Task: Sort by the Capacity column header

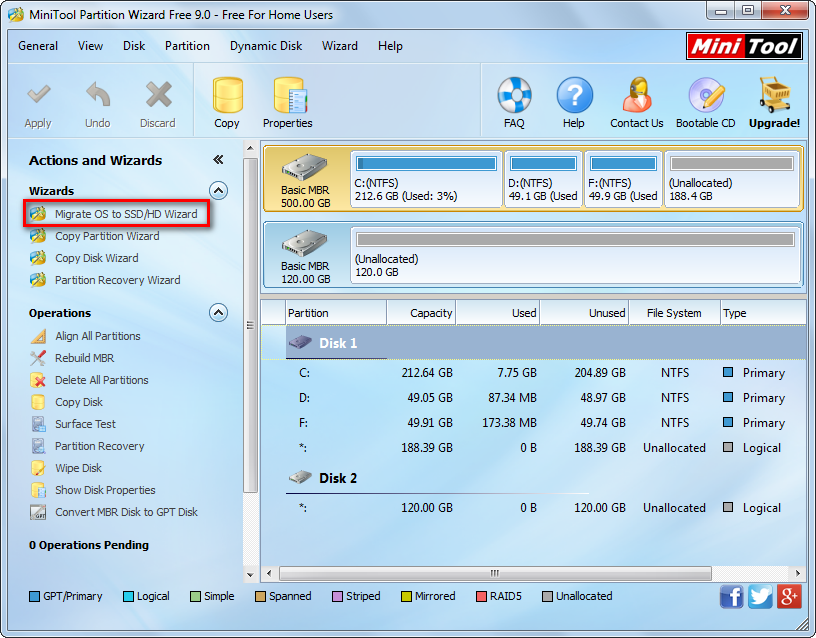Action: coord(421,313)
